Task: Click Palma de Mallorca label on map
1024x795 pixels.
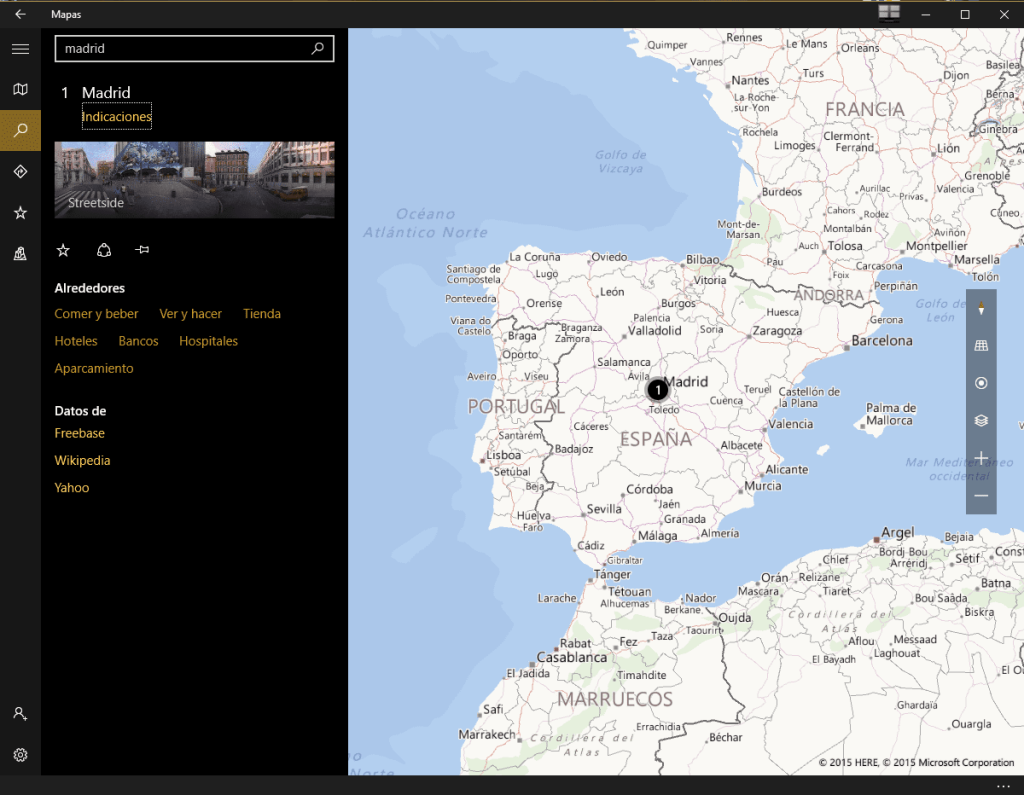Action: [x=890, y=414]
